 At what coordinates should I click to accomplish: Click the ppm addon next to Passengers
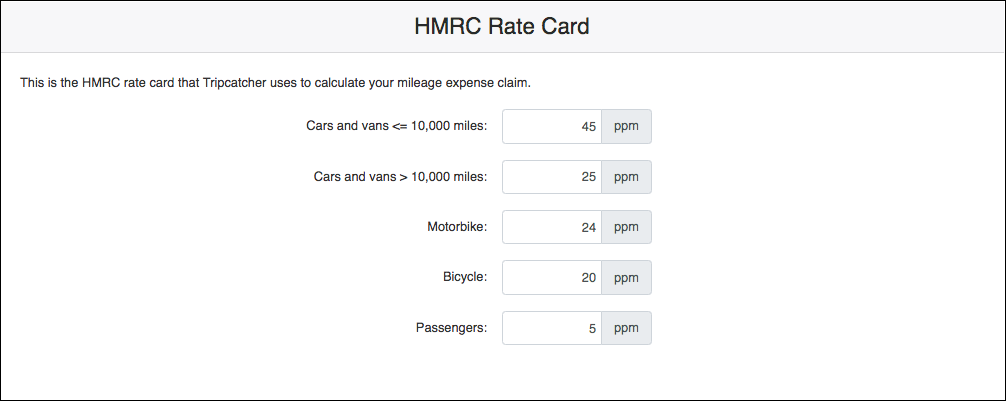[x=626, y=328]
